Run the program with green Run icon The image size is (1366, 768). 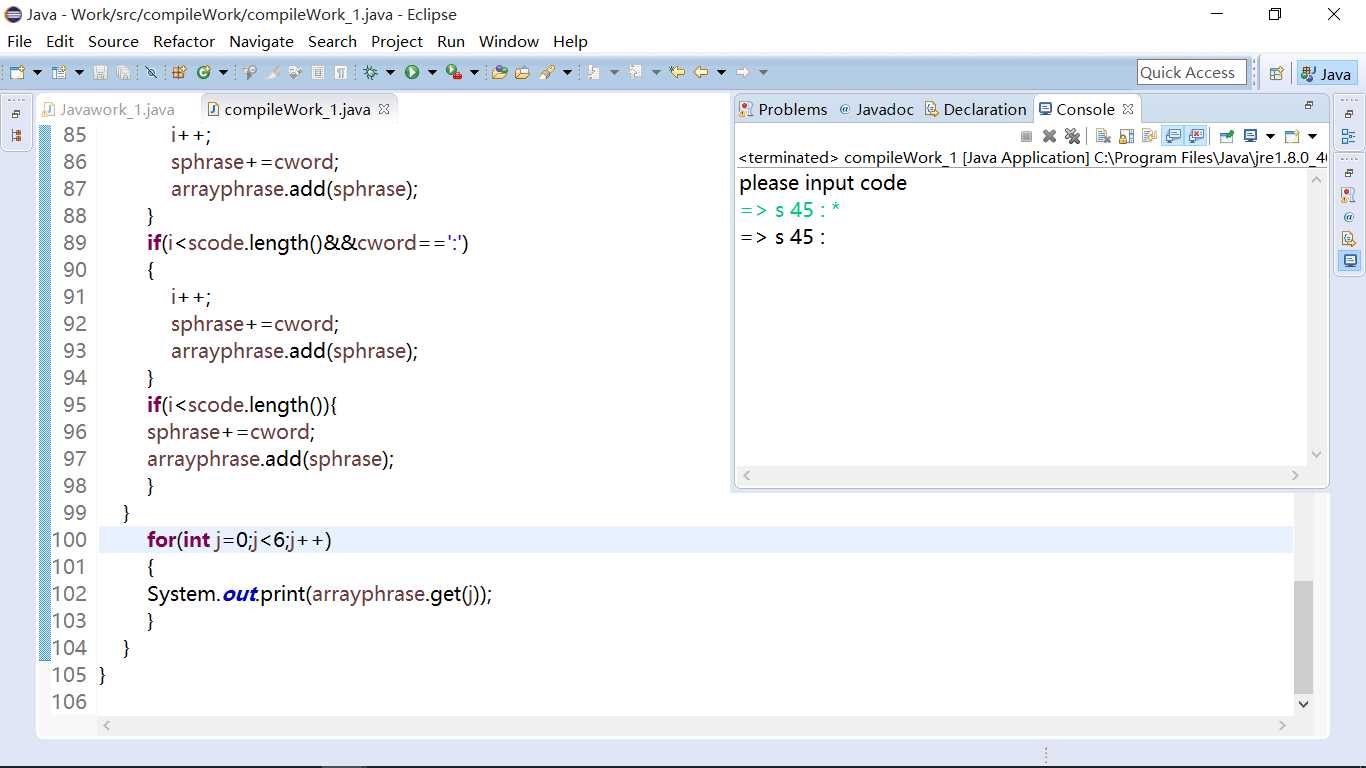click(412, 72)
